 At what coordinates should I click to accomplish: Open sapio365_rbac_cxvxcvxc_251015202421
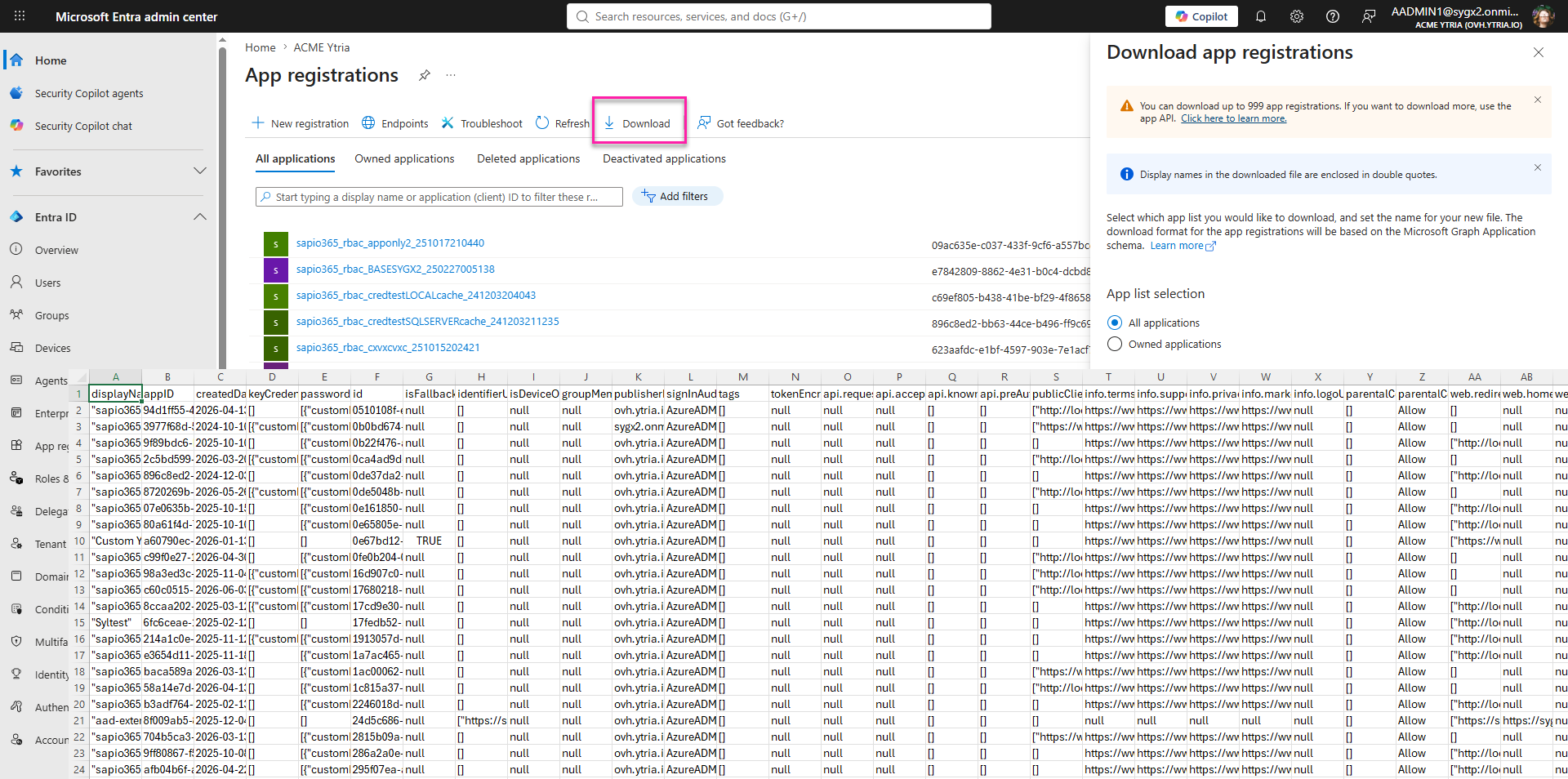pyautogui.click(x=388, y=347)
